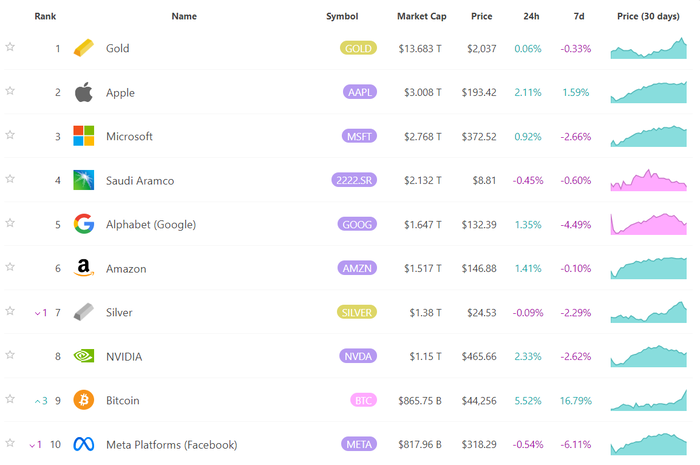Click Silver's rank down 1 indicator
This screenshot has width=700, height=465.
point(41,313)
